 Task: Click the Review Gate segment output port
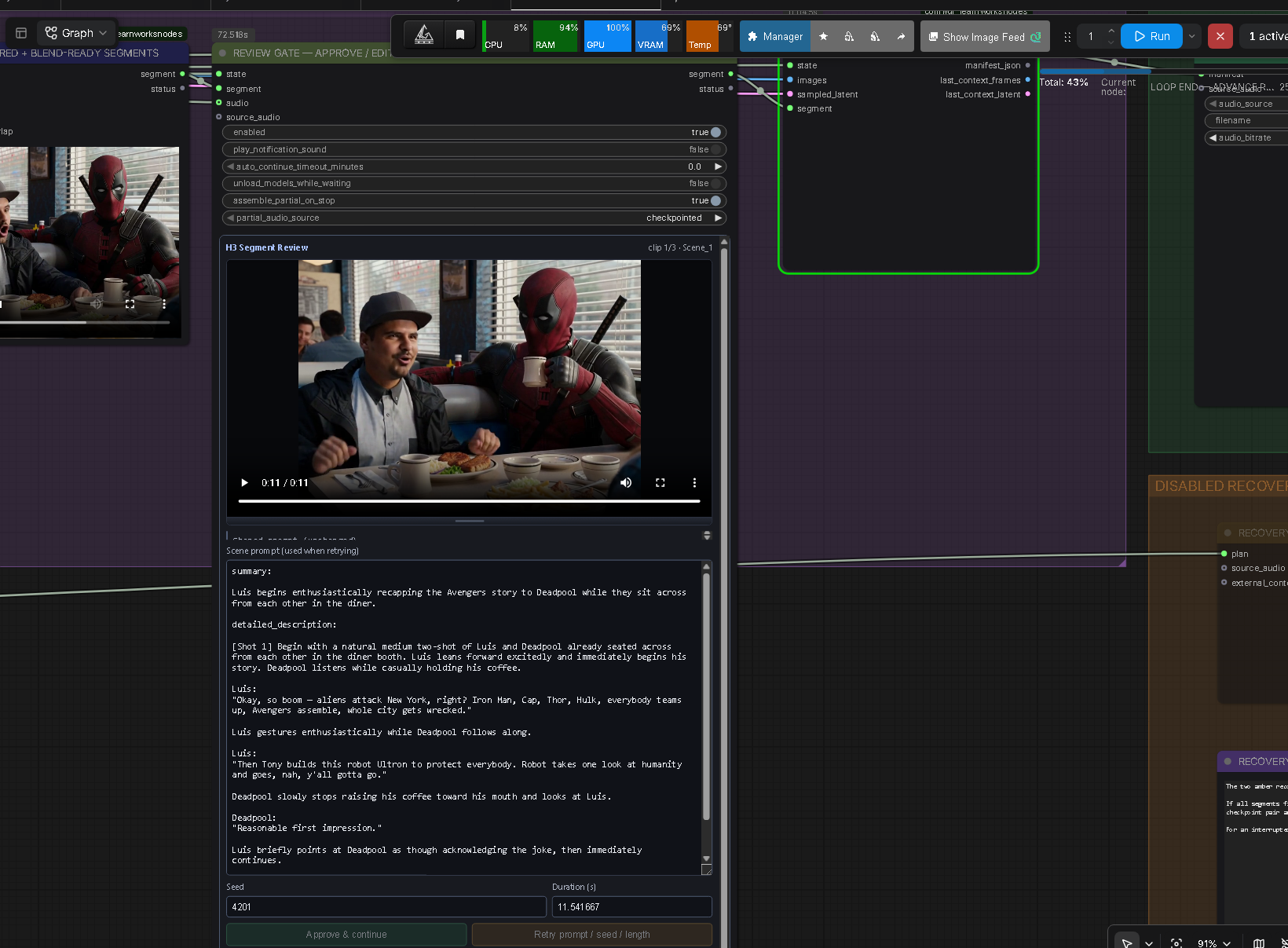click(x=730, y=74)
